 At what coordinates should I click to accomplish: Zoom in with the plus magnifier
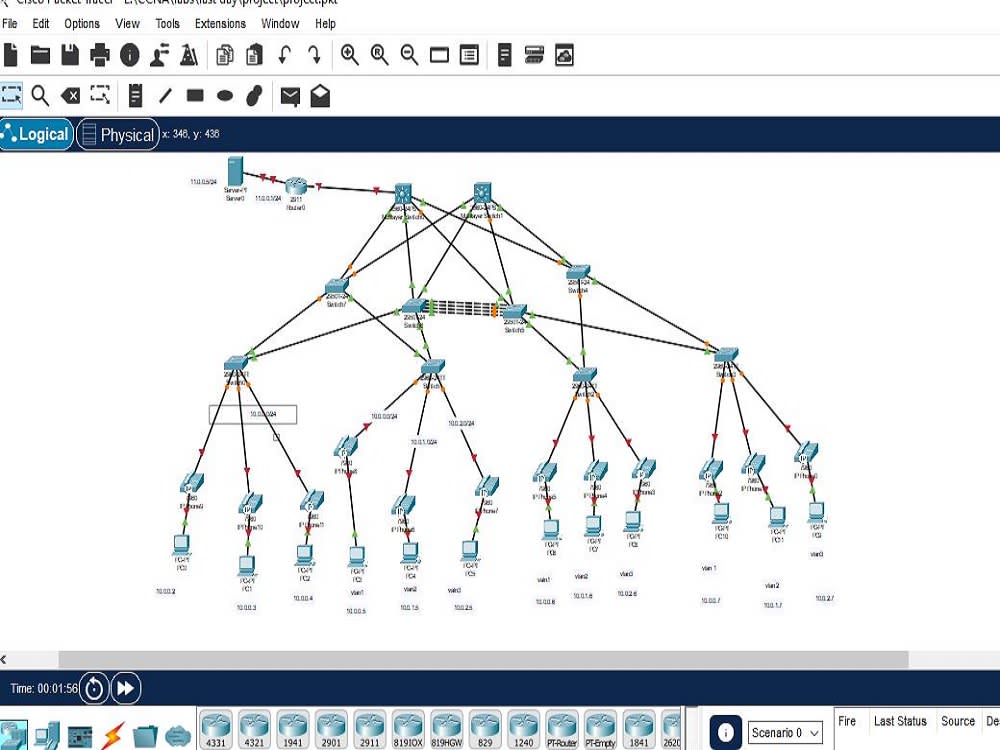(349, 55)
